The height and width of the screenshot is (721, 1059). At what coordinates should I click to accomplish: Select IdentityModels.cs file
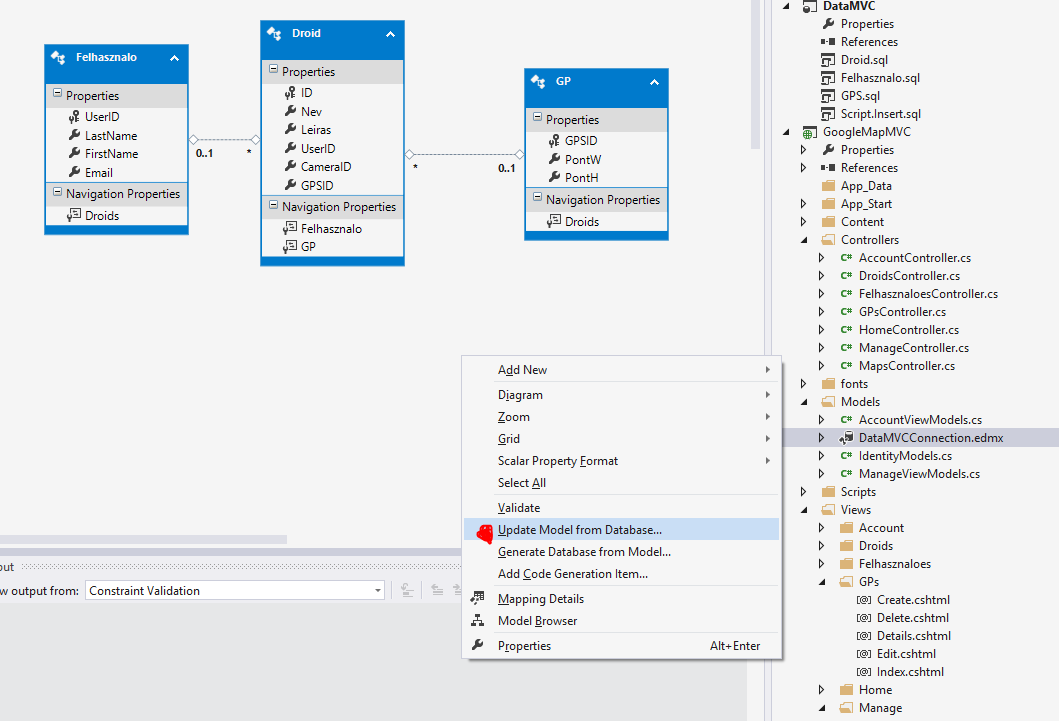(905, 456)
